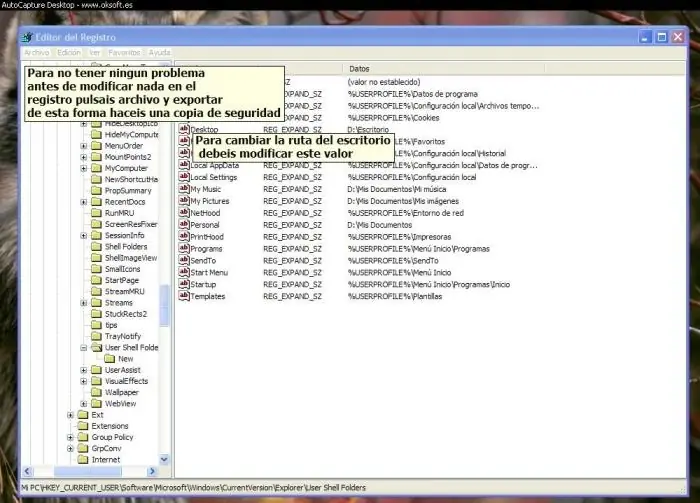Click the open User Shell Folders folder icon
700x503 pixels.
click(96, 347)
